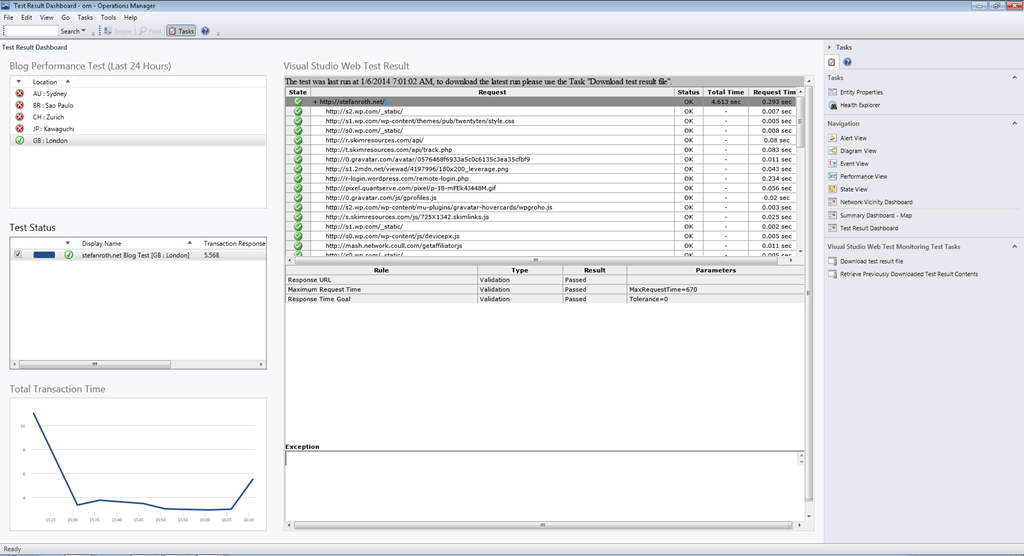
Task: Click Test Status horizontal scrollbar thumb
Action: (x=95, y=364)
